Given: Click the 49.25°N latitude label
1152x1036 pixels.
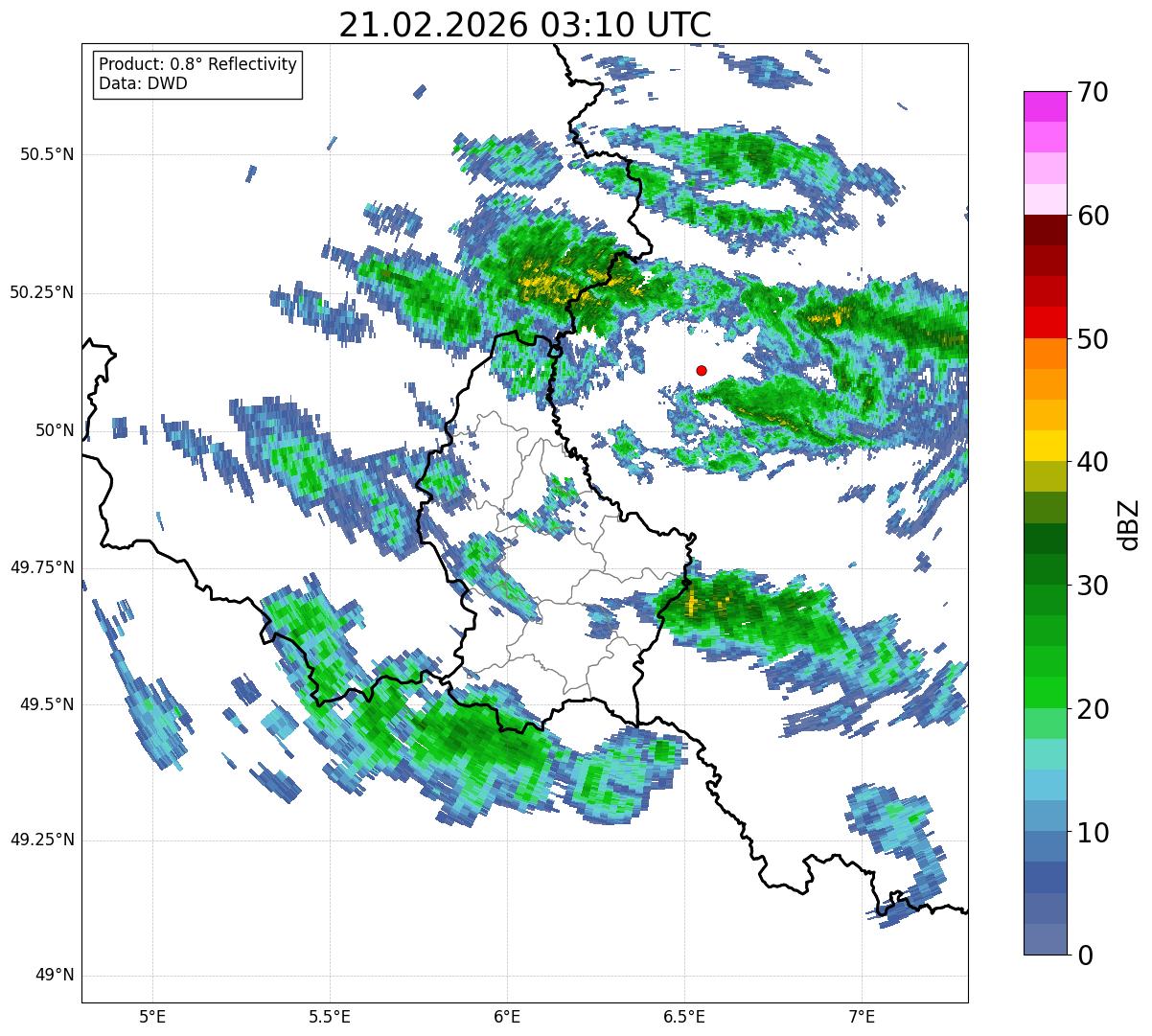Looking at the screenshot, I should pyautogui.click(x=42, y=840).
